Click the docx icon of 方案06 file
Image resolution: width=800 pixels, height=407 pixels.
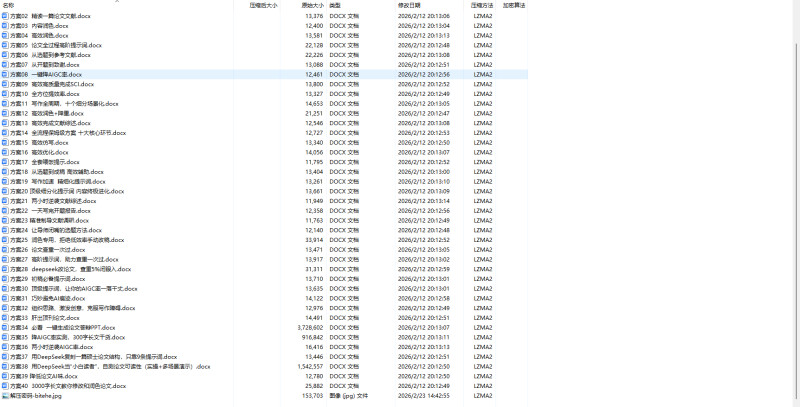pyautogui.click(x=5, y=55)
